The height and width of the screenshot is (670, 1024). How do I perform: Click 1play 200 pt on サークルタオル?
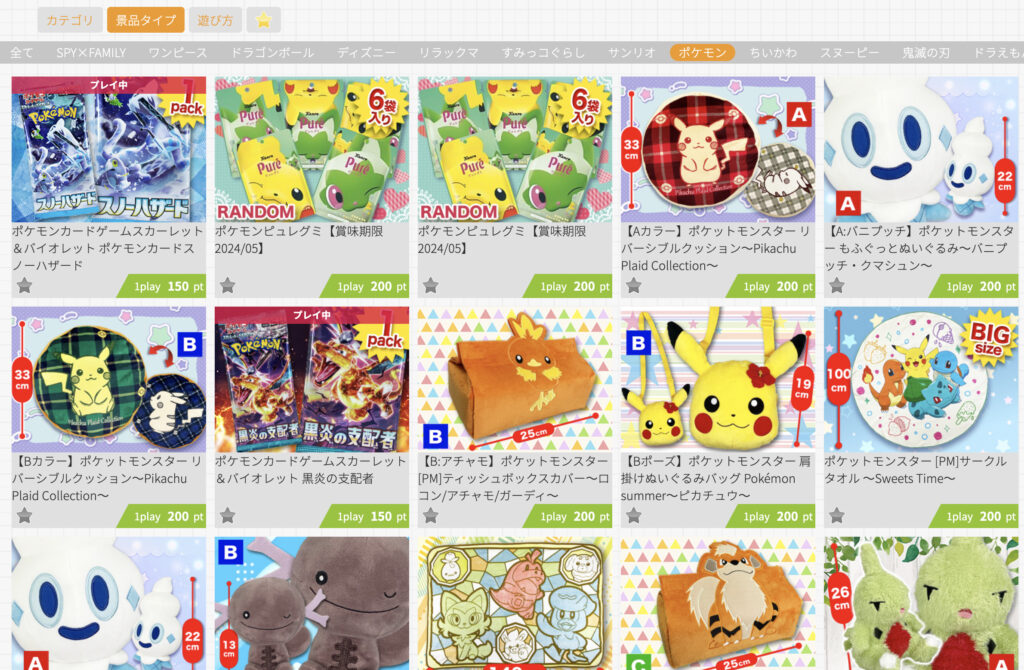tap(974, 517)
